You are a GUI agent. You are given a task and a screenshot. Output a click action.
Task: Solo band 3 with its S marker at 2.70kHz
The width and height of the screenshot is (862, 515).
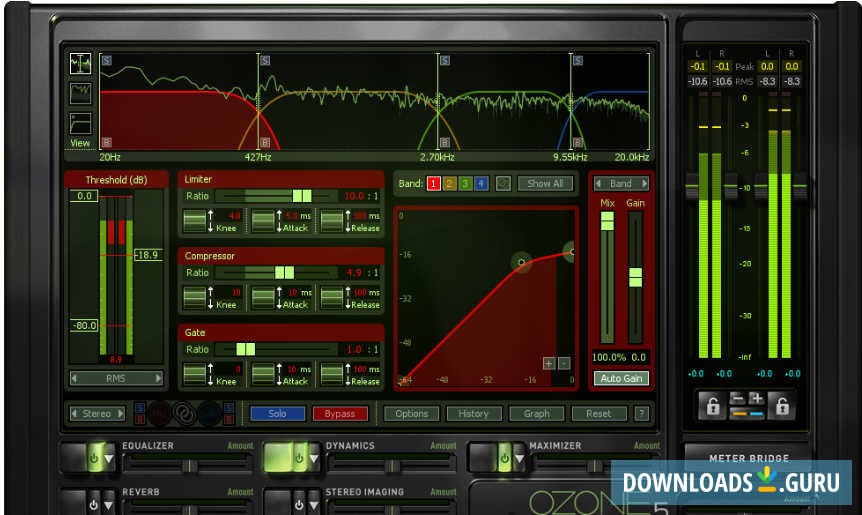click(445, 60)
